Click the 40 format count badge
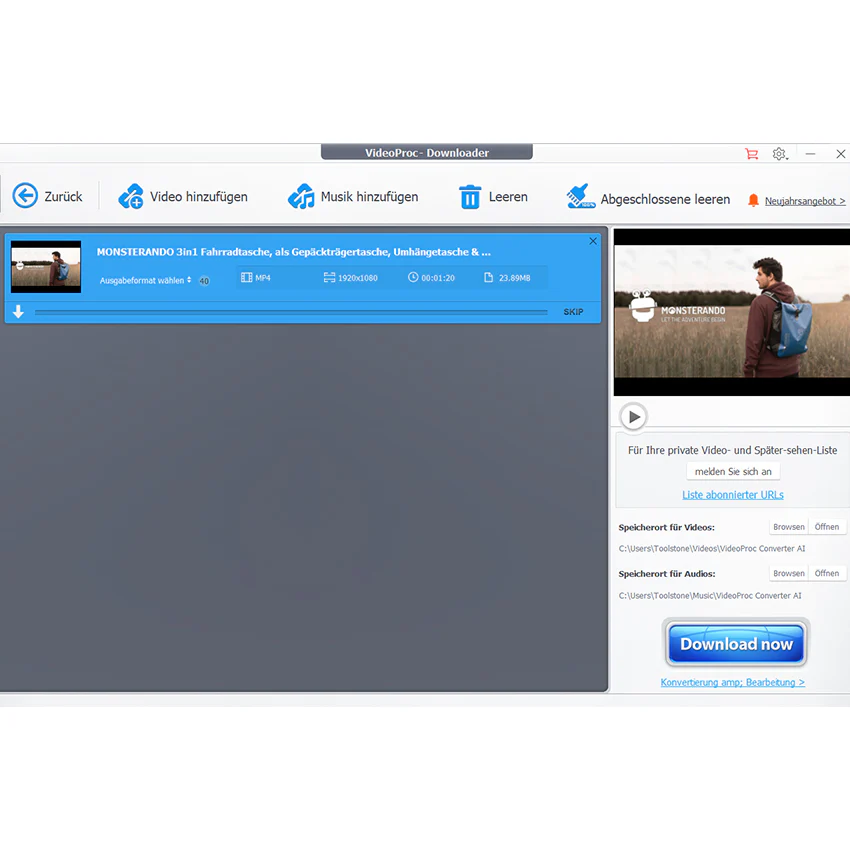This screenshot has height=850, width=850. coord(204,281)
